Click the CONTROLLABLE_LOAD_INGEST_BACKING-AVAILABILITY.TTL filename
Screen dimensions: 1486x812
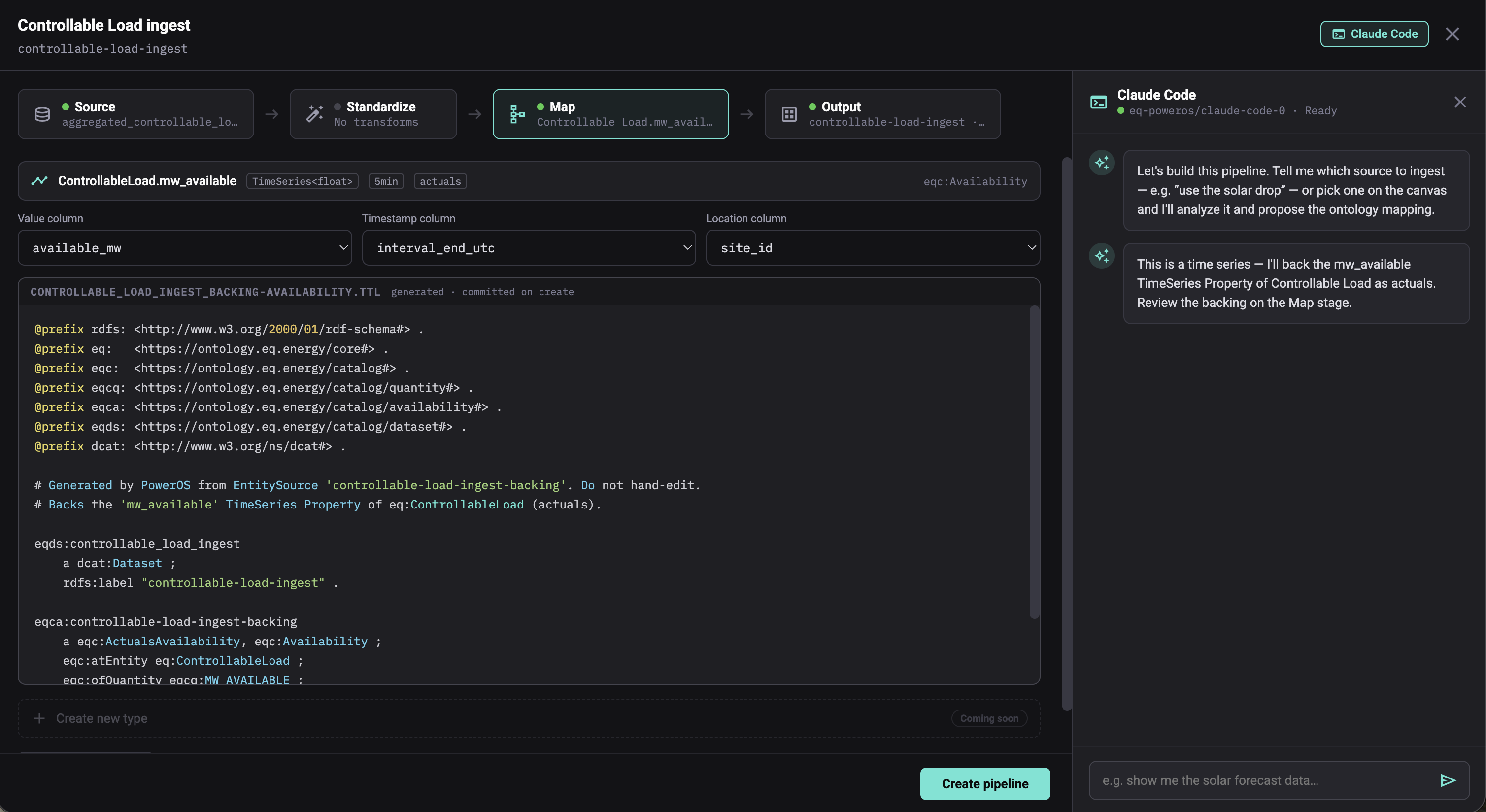coord(205,292)
